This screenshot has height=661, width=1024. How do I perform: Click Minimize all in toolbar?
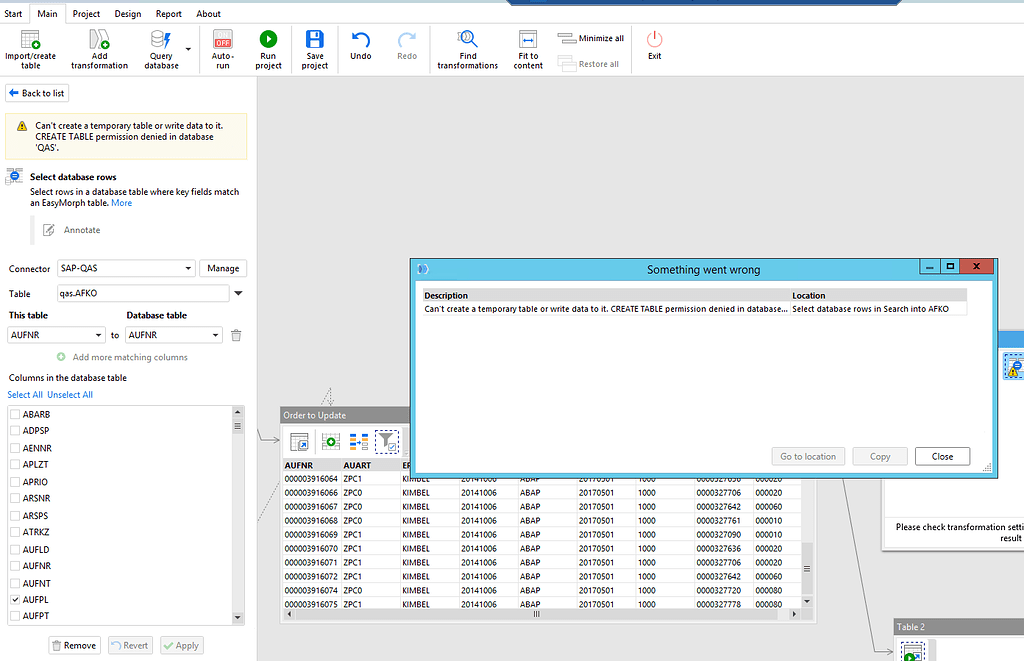(590, 39)
